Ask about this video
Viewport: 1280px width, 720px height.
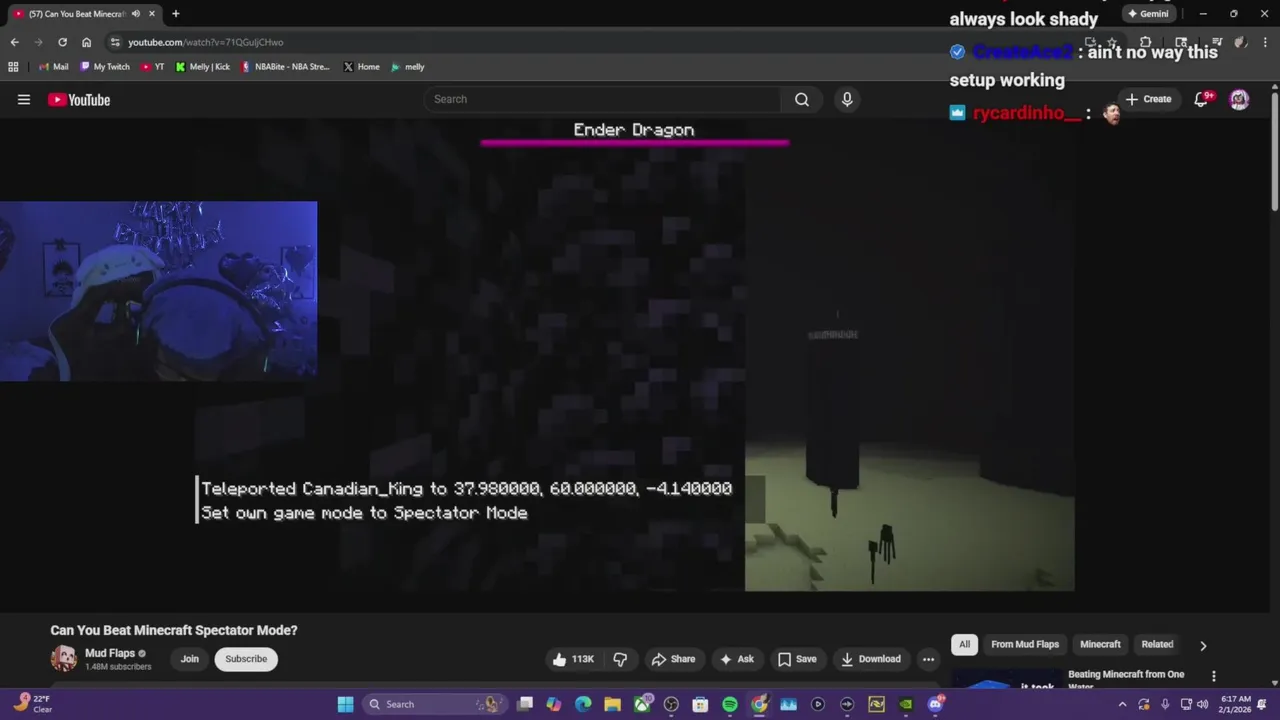point(736,659)
